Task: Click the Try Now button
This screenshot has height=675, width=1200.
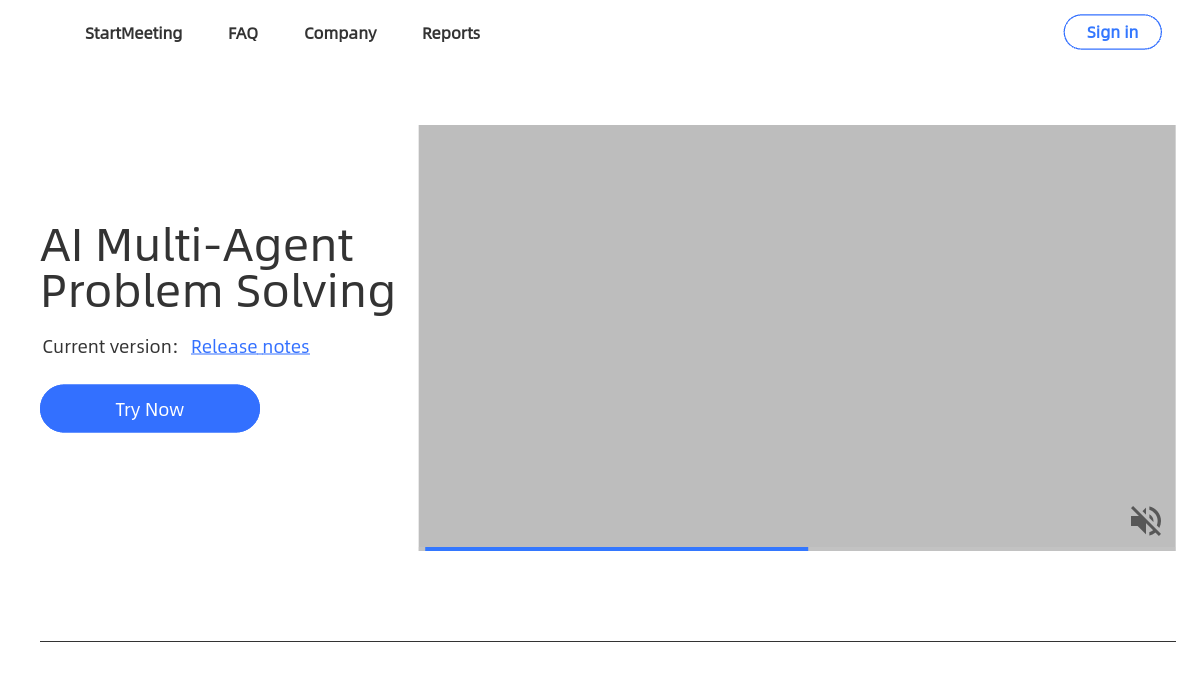Action: [150, 409]
